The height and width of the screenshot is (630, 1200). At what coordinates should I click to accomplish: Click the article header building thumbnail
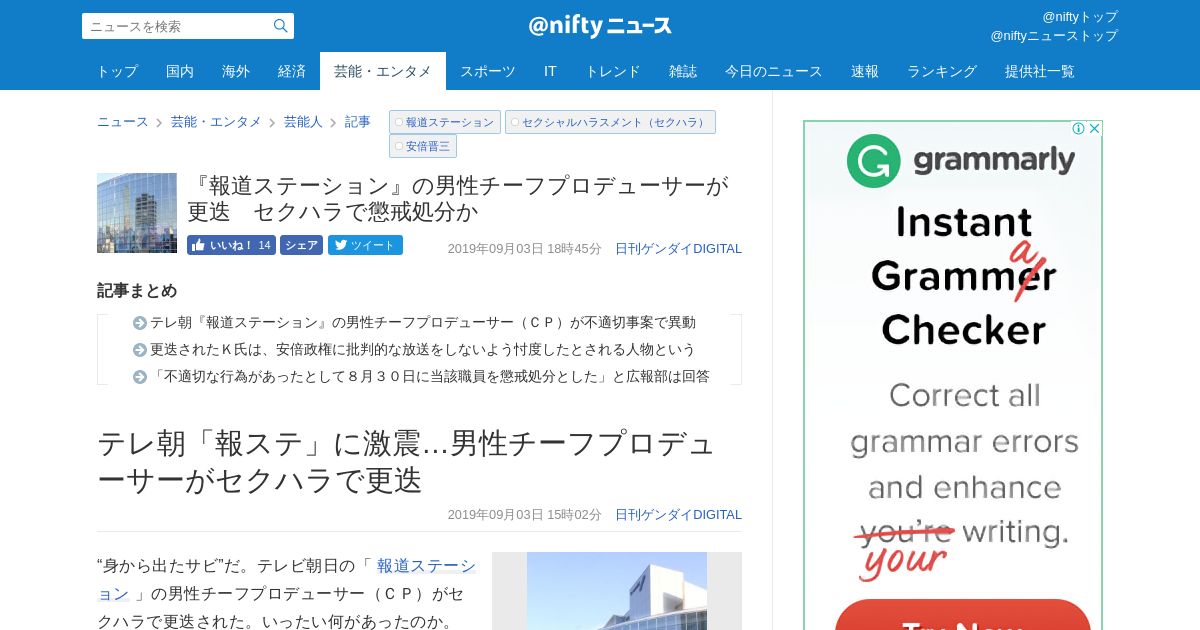click(137, 213)
